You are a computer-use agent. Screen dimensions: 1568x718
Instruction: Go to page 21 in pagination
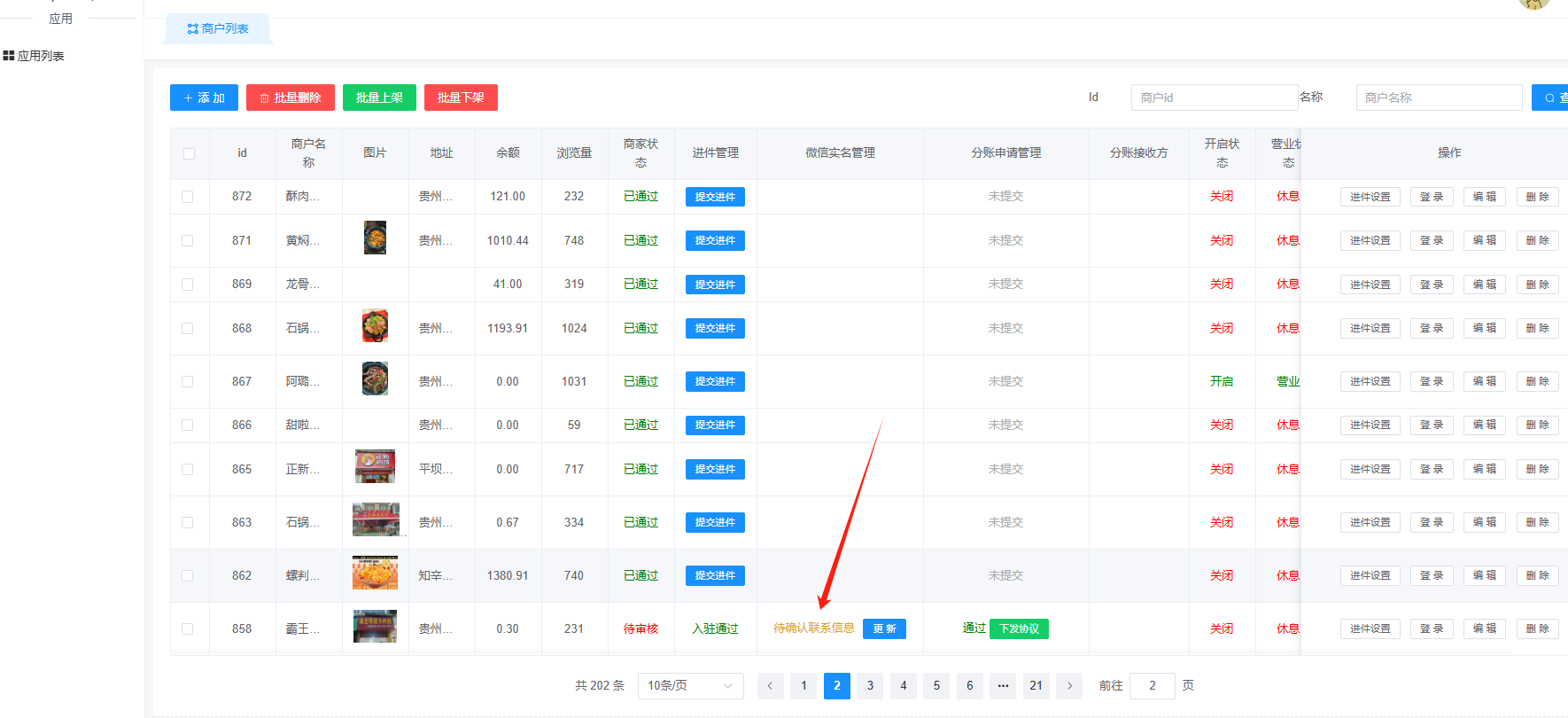click(1036, 685)
